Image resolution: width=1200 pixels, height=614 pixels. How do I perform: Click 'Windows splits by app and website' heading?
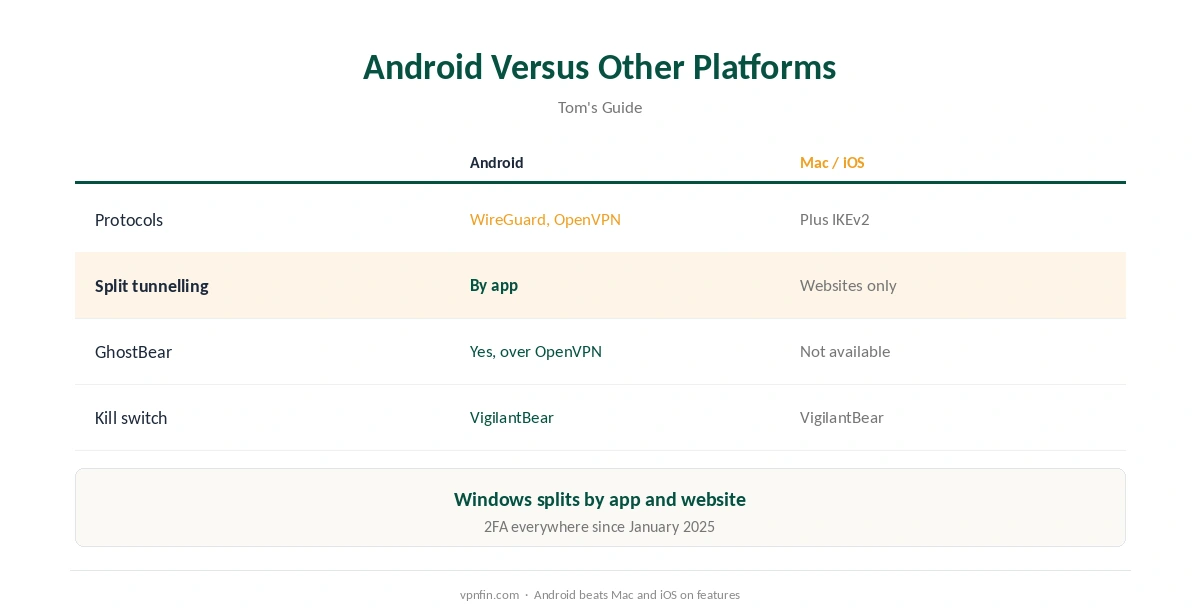tap(600, 499)
